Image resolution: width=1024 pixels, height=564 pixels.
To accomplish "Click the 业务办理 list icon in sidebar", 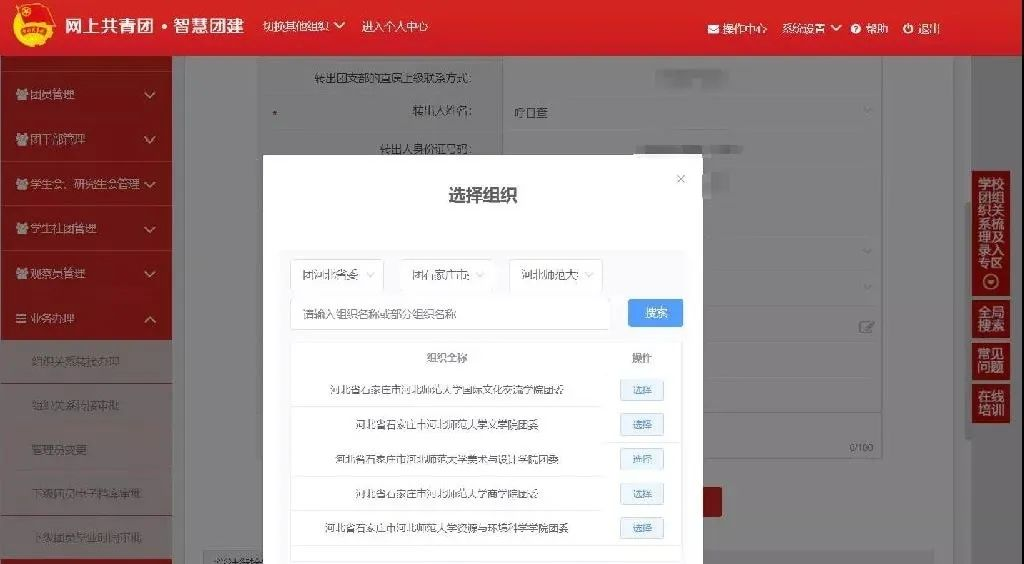I will 21,319.
